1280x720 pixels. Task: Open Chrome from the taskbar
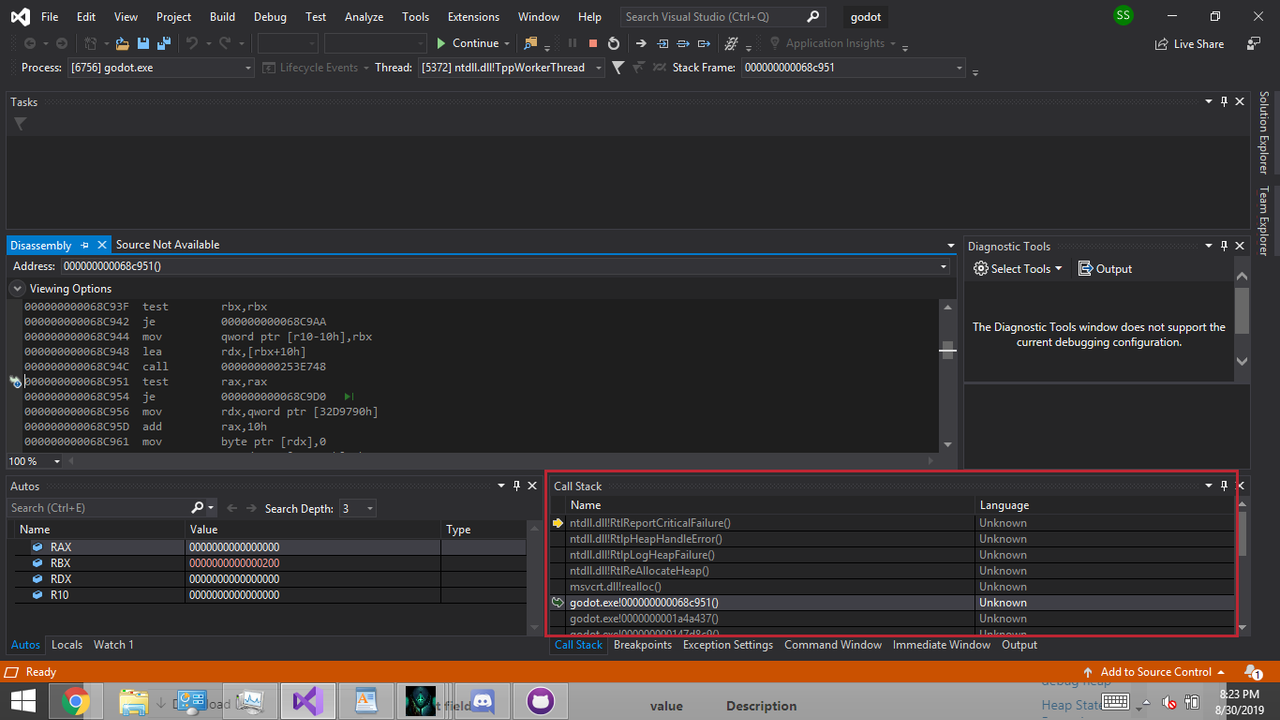[76, 701]
